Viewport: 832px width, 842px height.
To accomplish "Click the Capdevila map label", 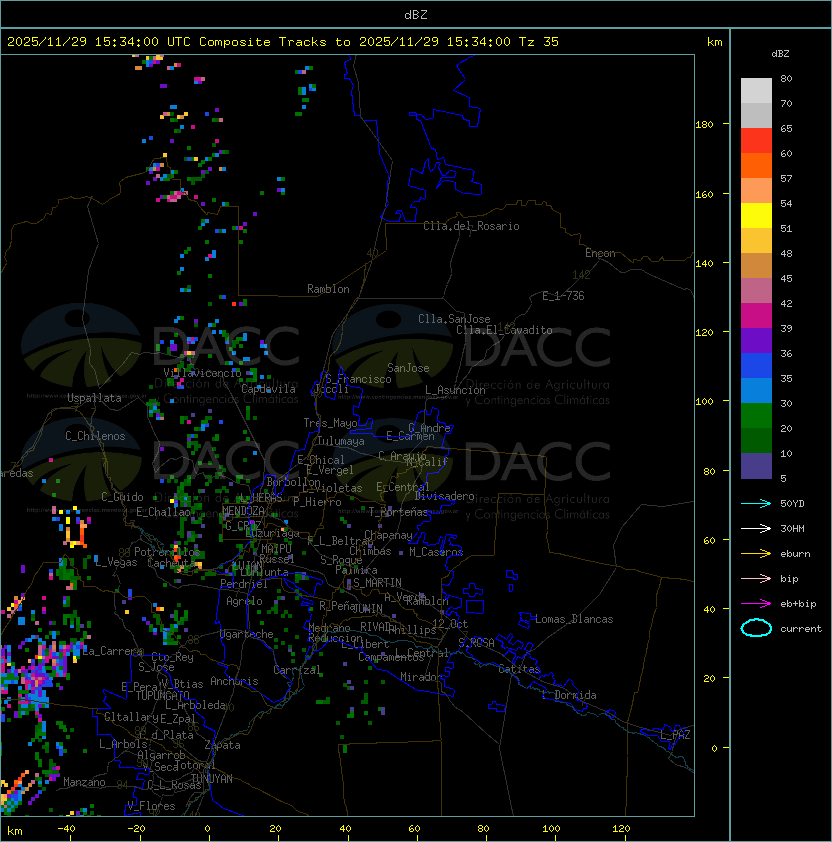I will click(x=268, y=389).
